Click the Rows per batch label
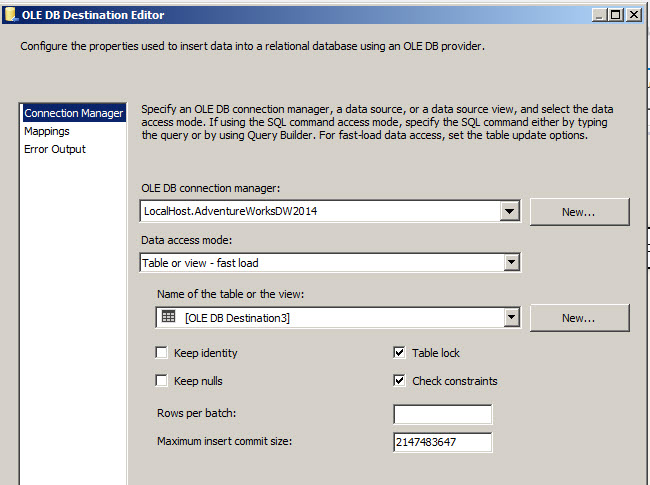 tap(196, 413)
